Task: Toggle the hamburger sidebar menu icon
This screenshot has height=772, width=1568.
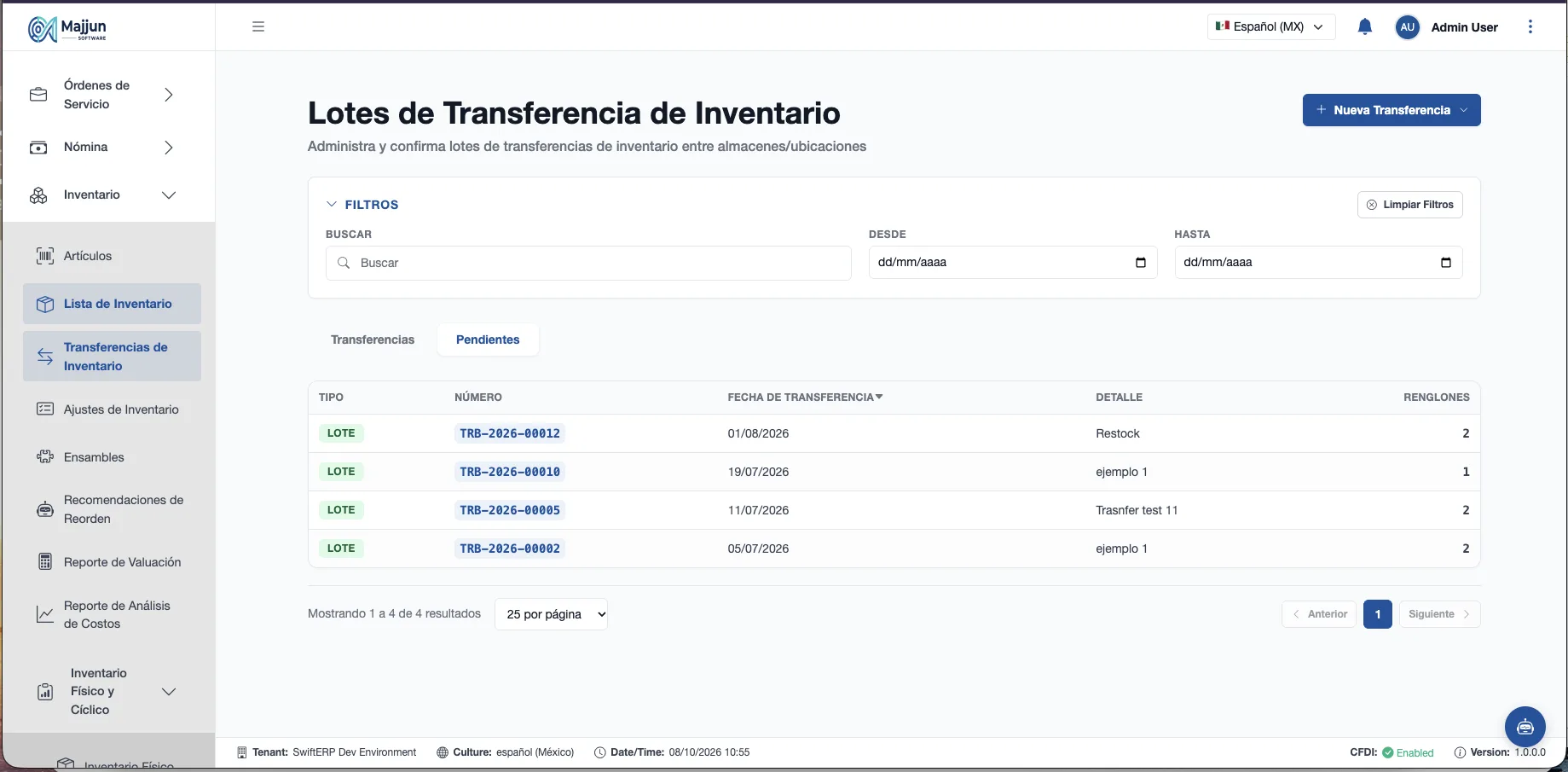Action: click(258, 26)
